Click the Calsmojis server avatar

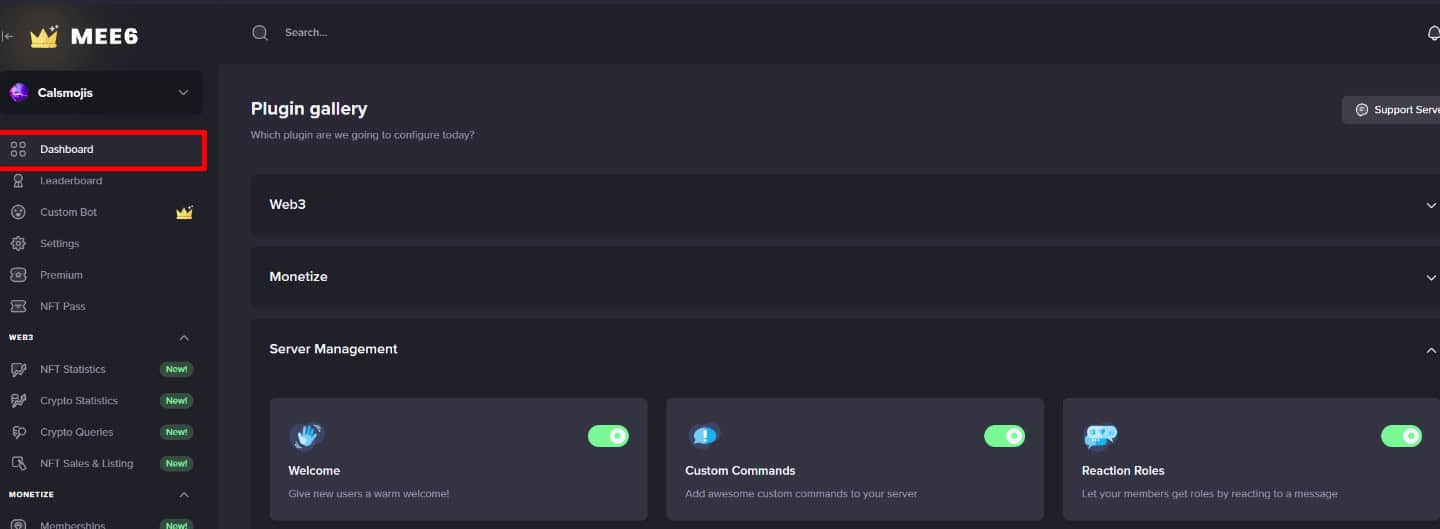[x=18, y=93]
